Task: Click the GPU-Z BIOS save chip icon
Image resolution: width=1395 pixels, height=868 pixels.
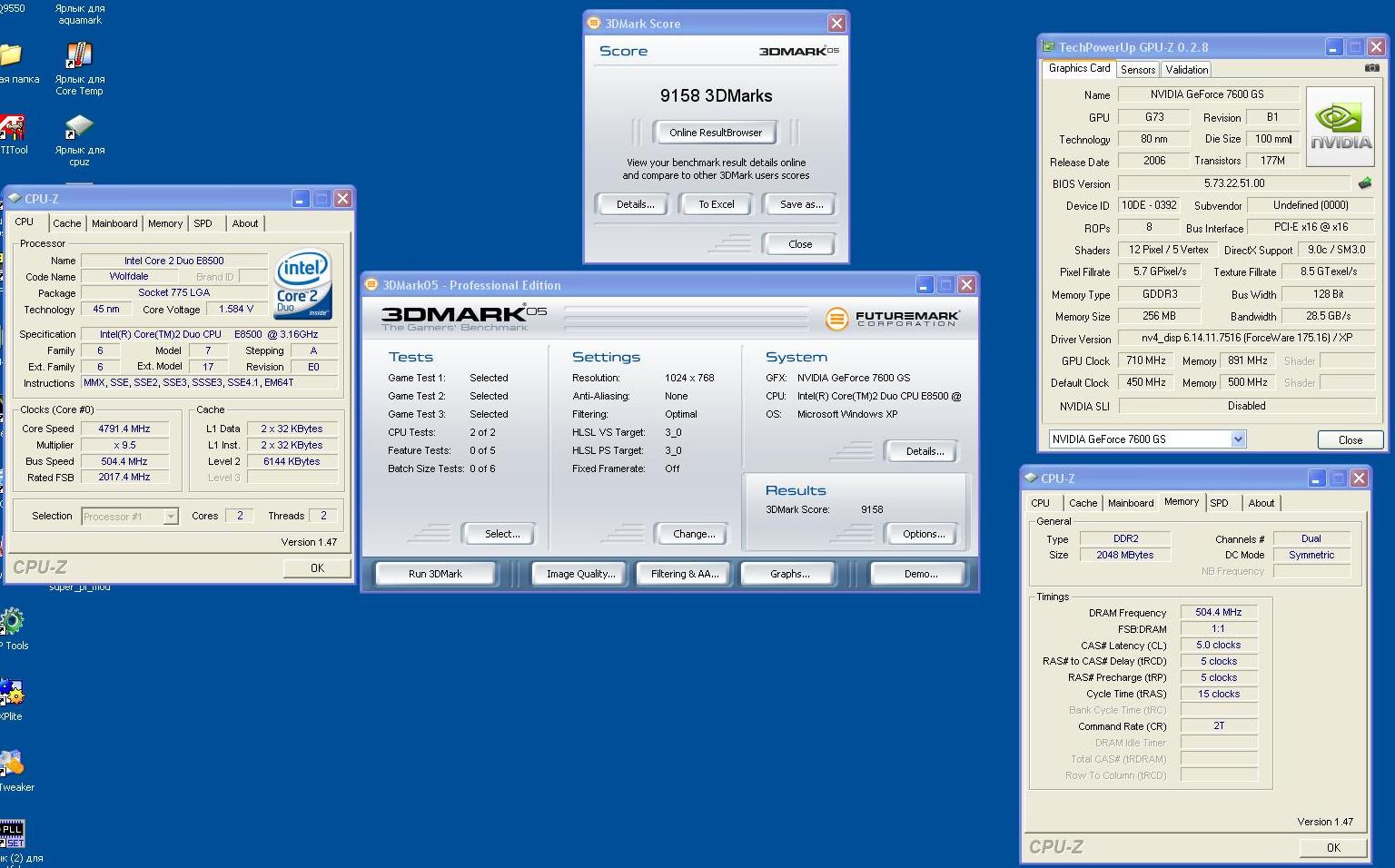Action: [x=1364, y=183]
